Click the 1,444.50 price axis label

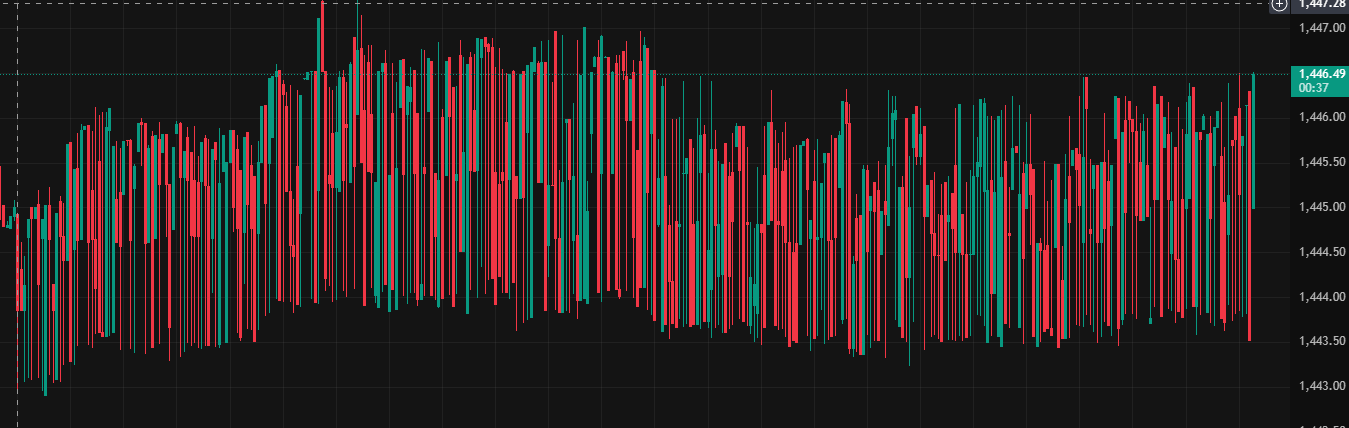[x=1319, y=252]
